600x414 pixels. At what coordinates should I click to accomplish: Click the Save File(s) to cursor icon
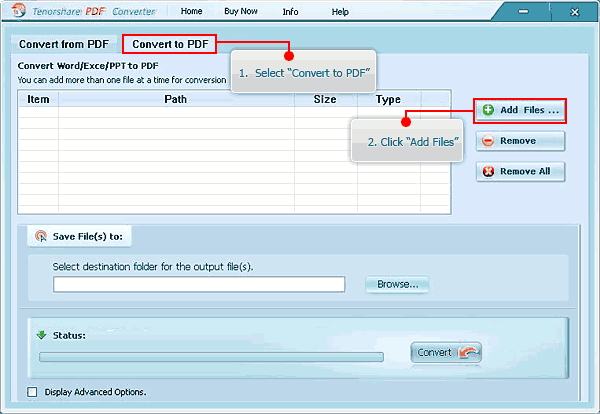pos(41,236)
